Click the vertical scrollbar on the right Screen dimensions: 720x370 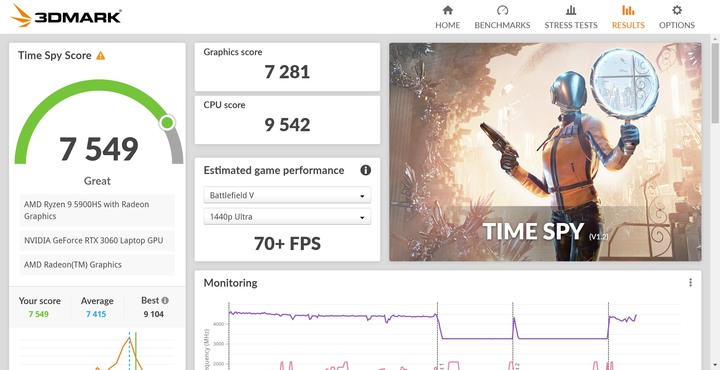coord(715,83)
